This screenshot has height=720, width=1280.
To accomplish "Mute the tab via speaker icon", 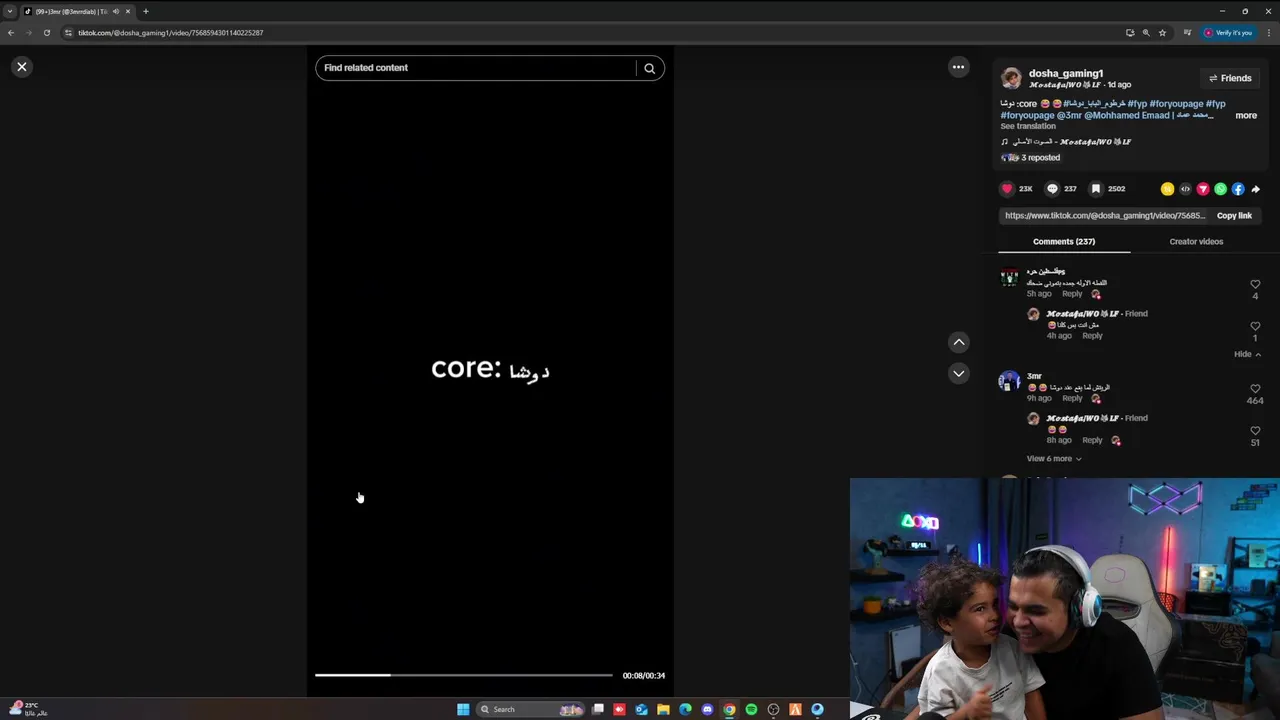I will coord(115,11).
